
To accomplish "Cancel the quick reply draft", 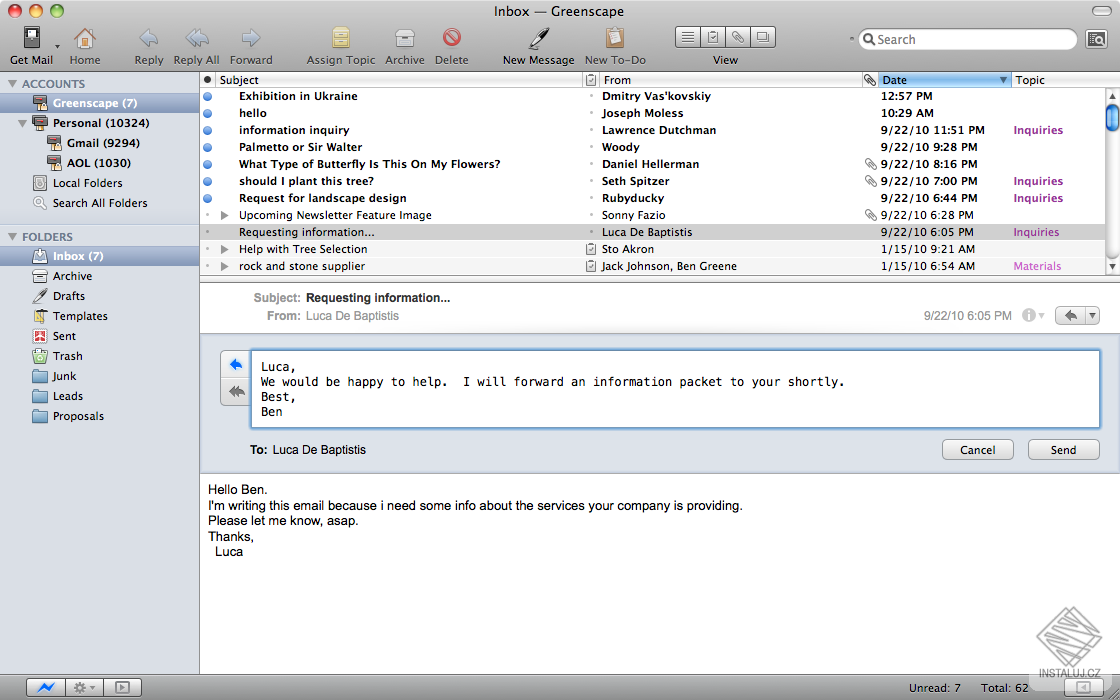I will 977,450.
